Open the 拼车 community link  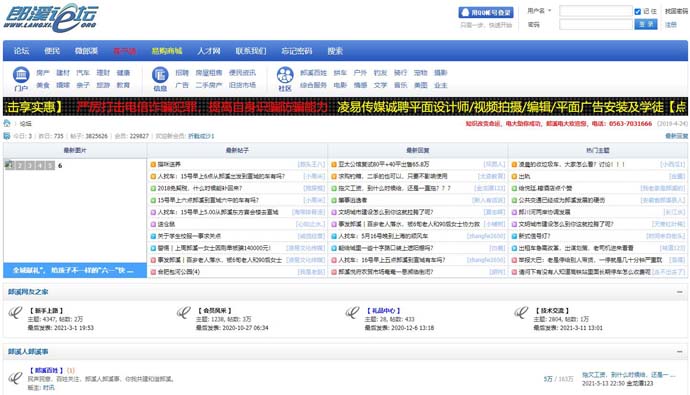(340, 73)
